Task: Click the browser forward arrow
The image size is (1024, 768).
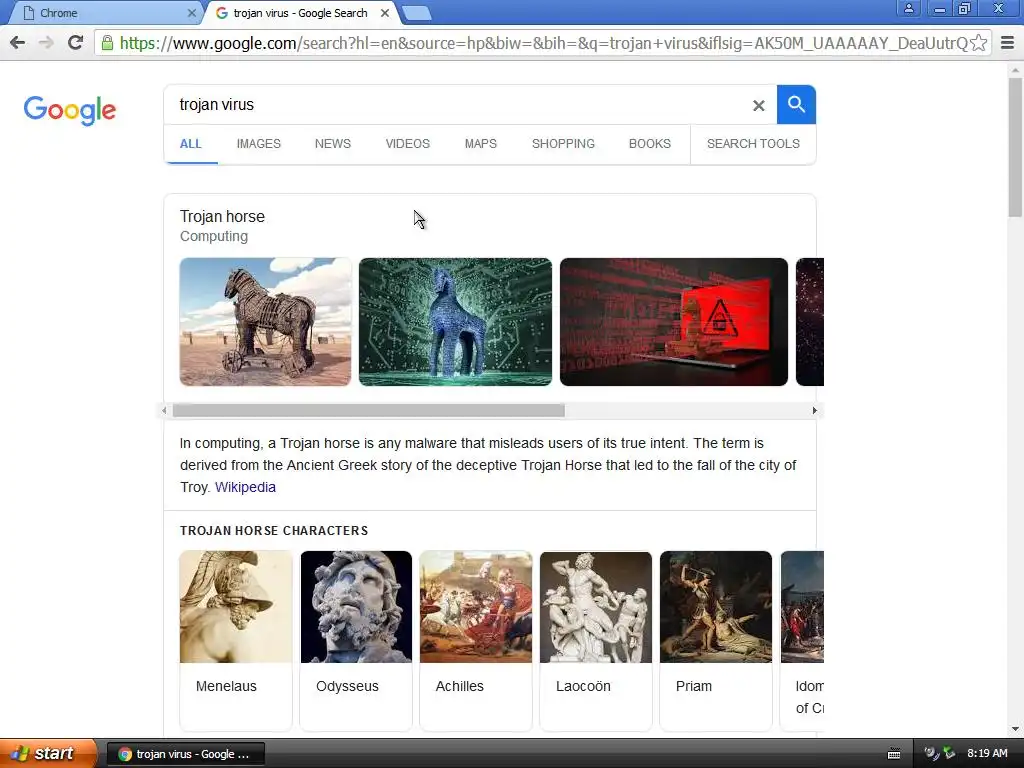Action: [46, 43]
